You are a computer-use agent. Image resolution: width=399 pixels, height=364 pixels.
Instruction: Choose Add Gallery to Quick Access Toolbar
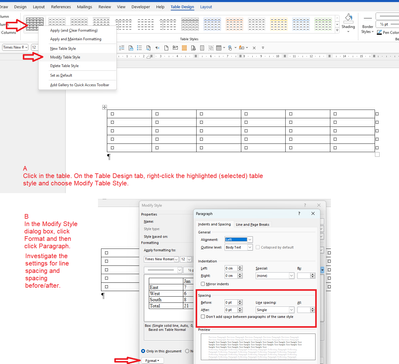(80, 85)
